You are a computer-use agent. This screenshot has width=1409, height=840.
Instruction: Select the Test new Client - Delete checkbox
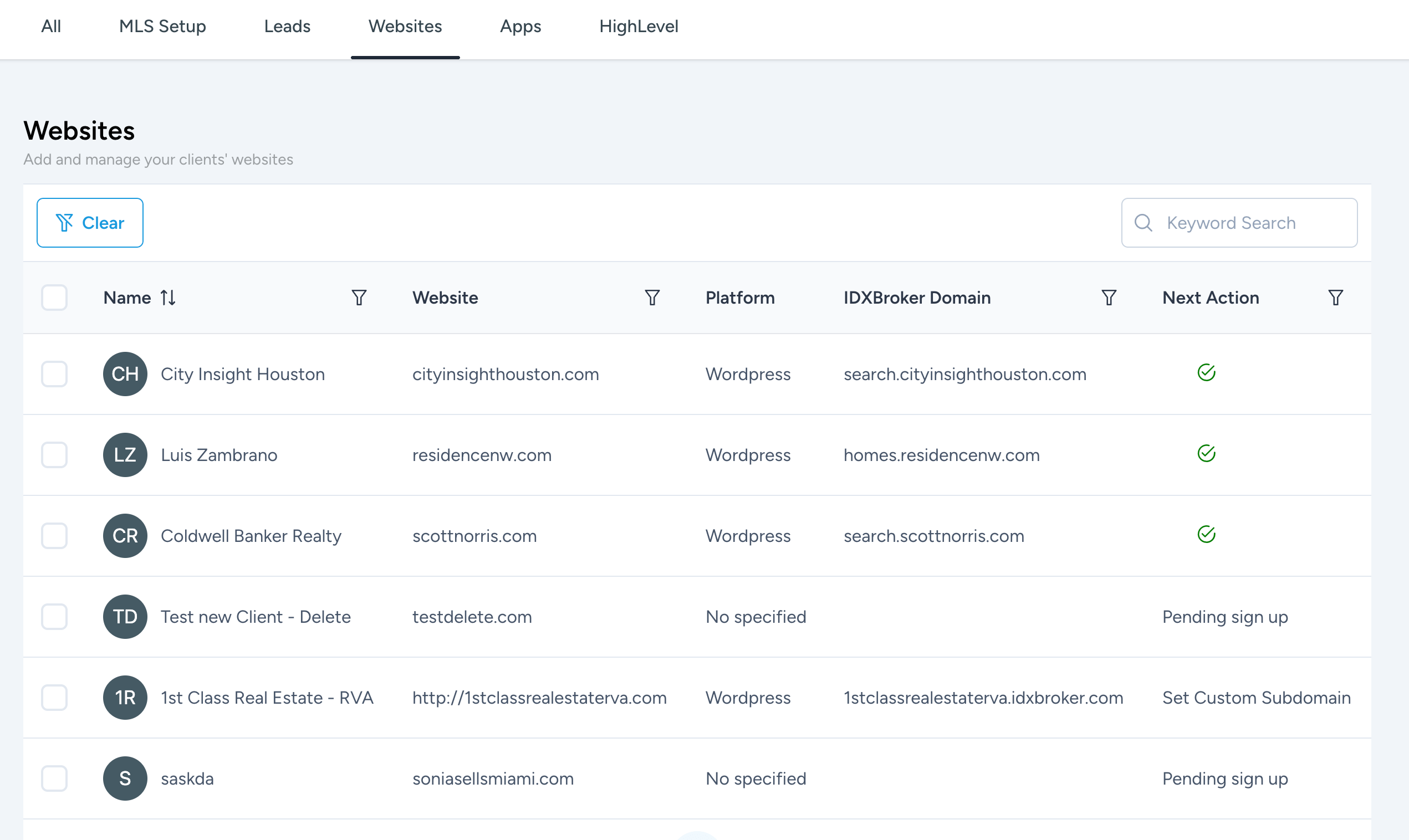[x=54, y=617]
